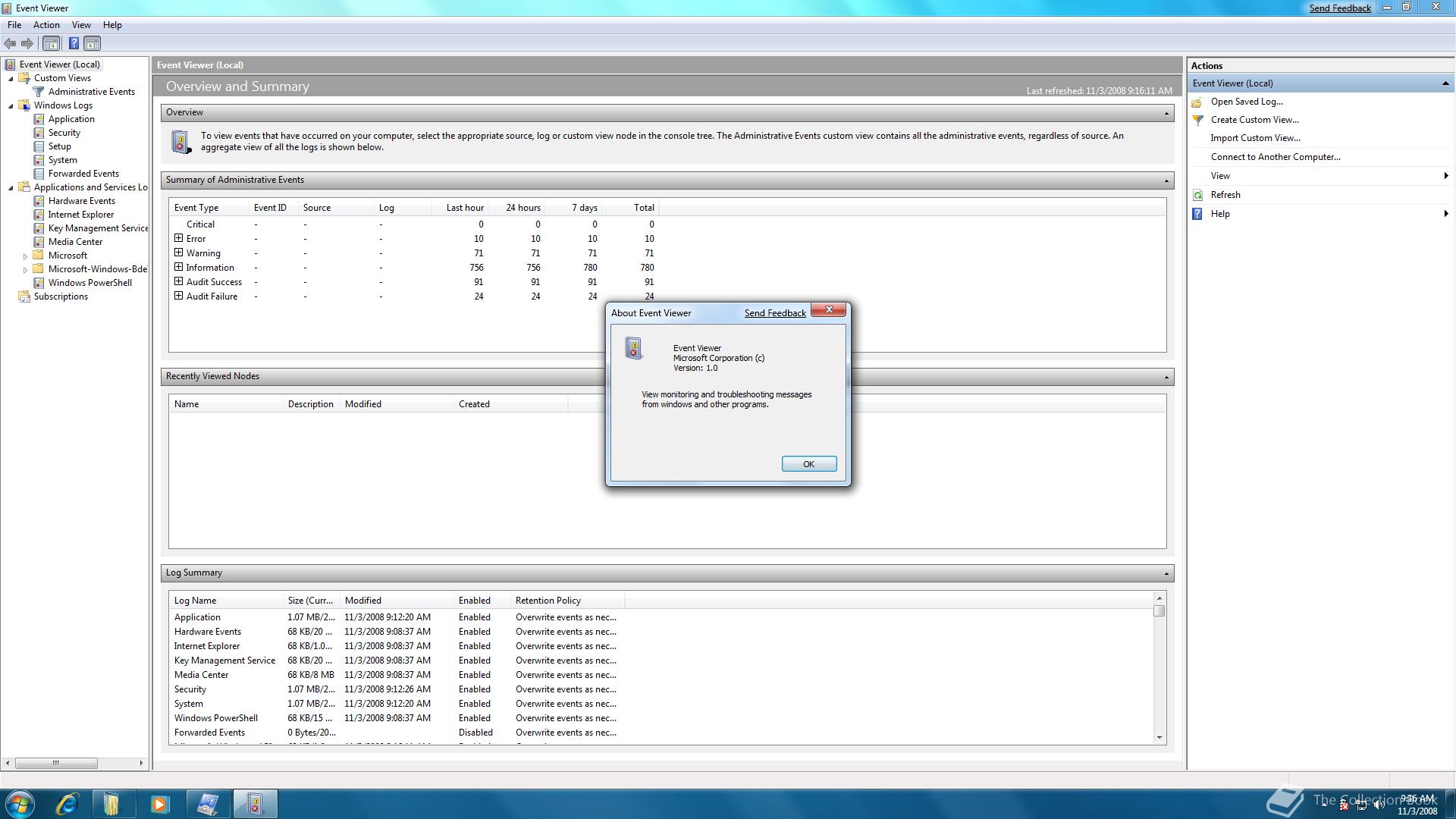1456x819 pixels.
Task: Select Key Management Service tree item
Action: point(98,228)
